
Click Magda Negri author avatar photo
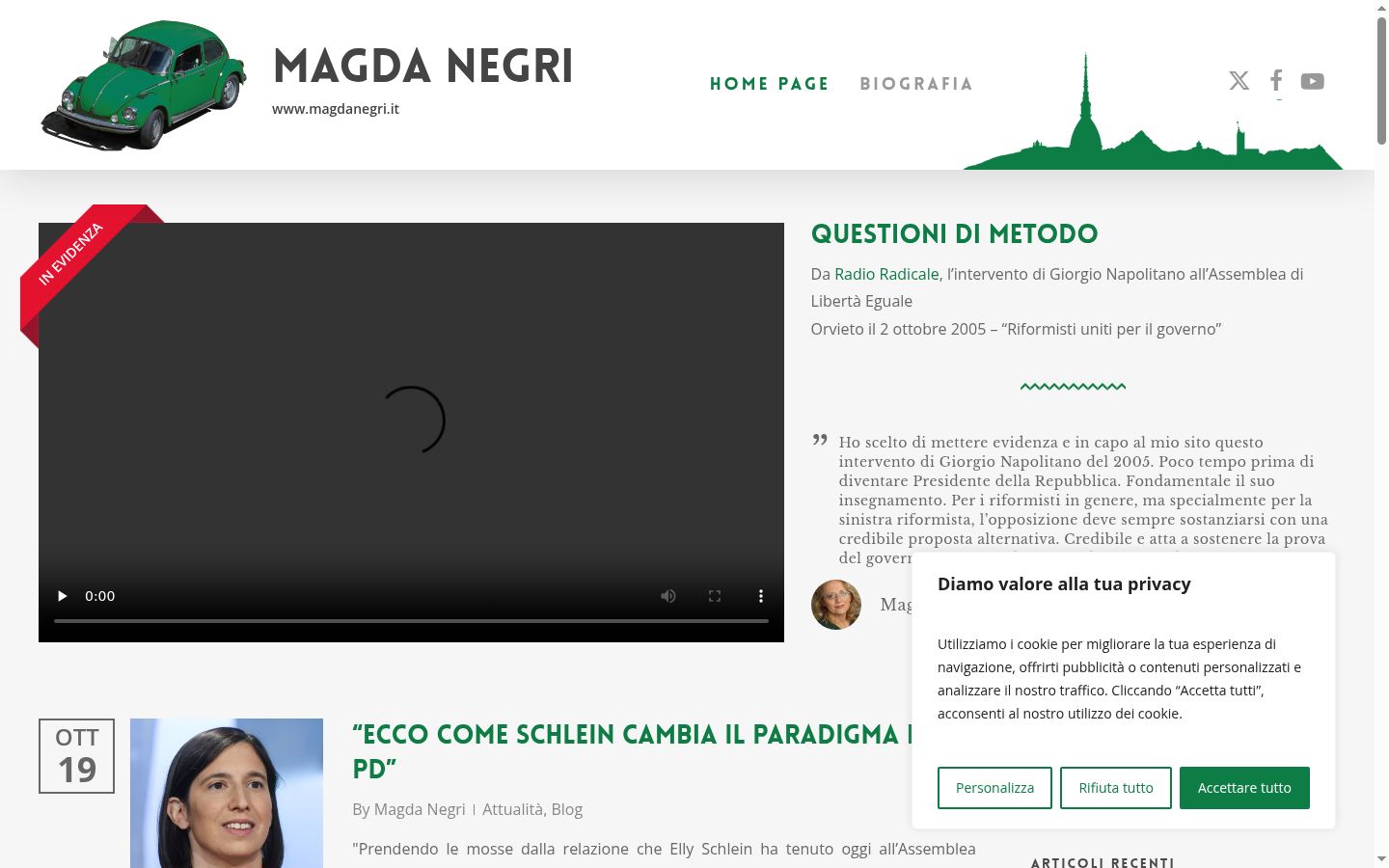pos(836,605)
